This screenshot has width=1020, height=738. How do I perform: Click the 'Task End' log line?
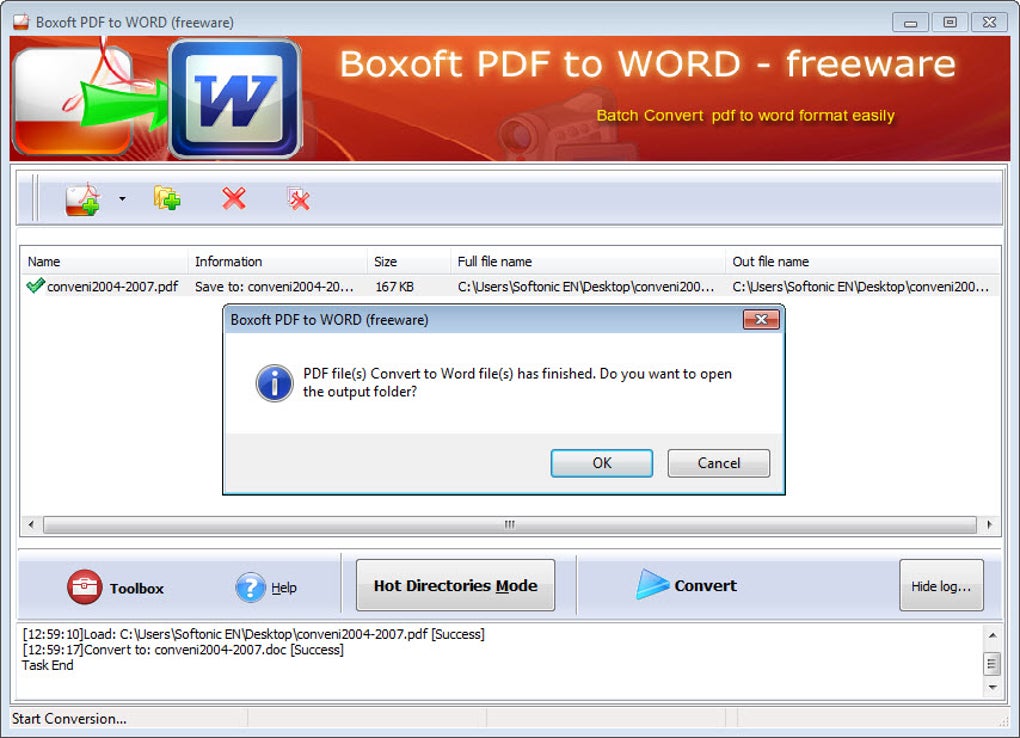pos(47,665)
